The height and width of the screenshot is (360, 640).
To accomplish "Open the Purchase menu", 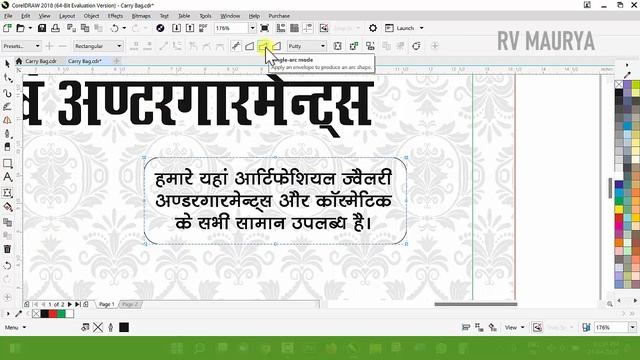I will pos(279,16).
